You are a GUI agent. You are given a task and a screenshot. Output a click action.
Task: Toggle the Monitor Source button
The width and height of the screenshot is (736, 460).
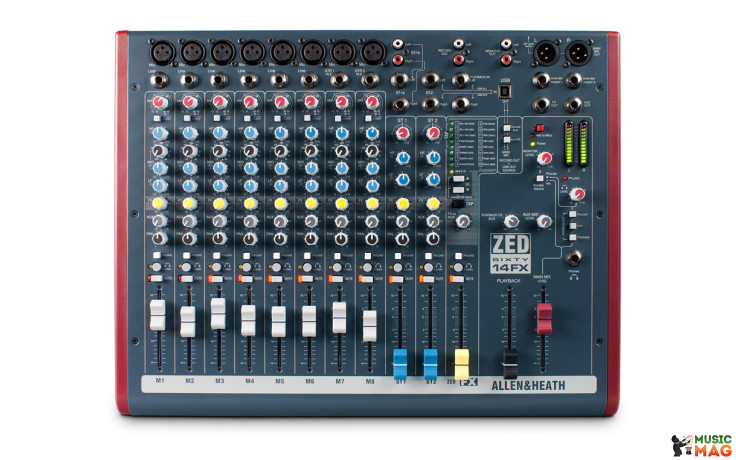(x=540, y=178)
